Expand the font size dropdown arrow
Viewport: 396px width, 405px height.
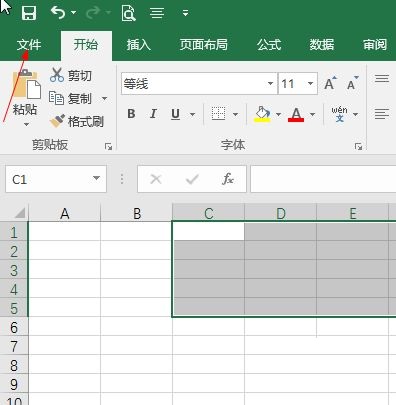[x=311, y=84]
